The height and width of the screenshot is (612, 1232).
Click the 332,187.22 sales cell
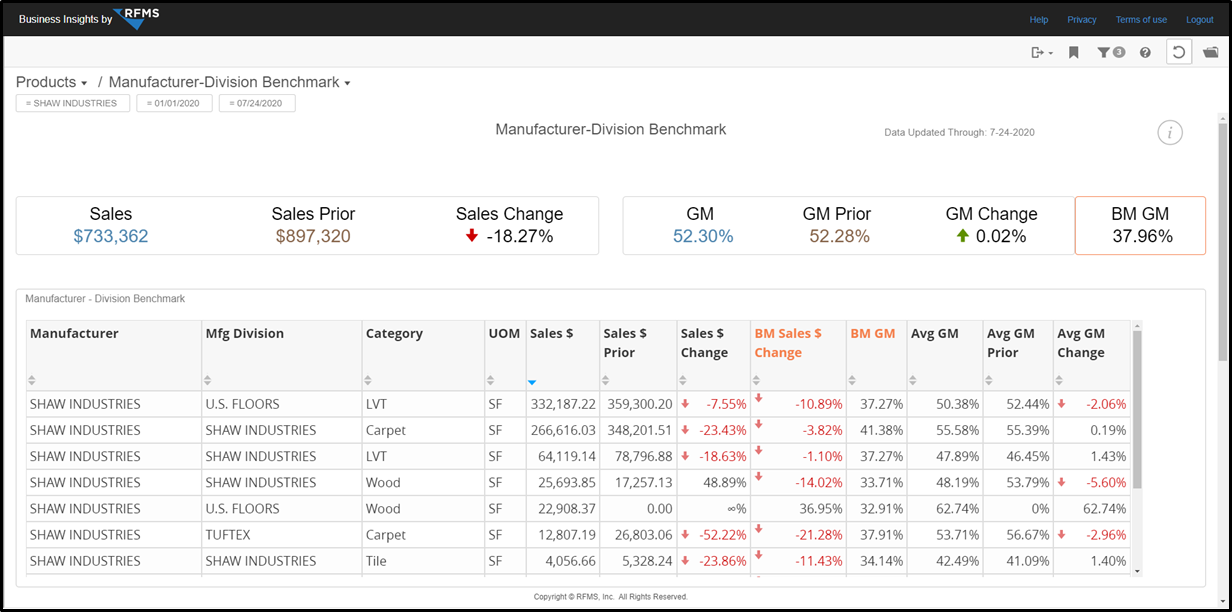[x=561, y=404]
